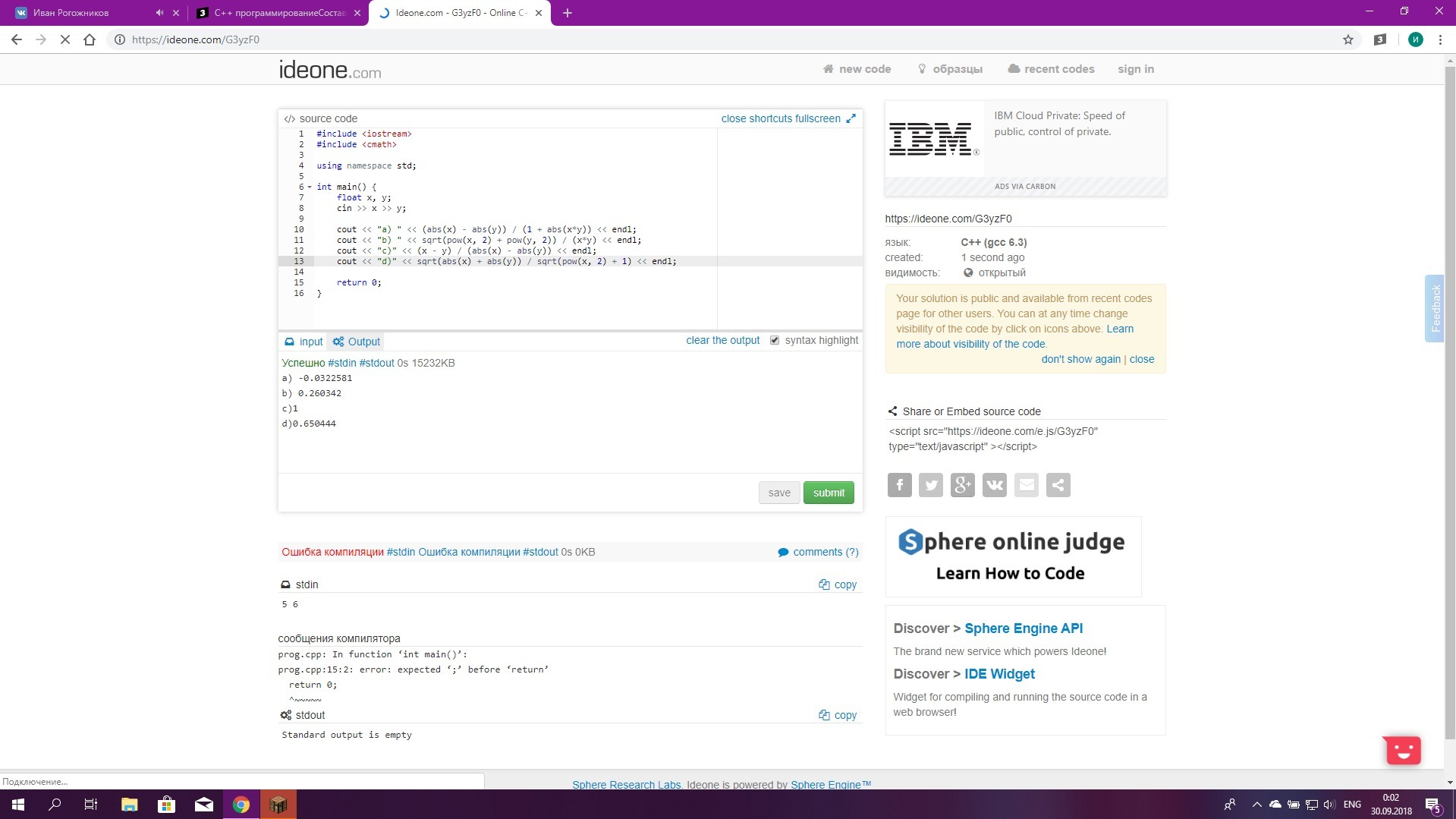Screen dimensions: 1456x819
Task: Click sign in menu item
Action: pos(1136,69)
